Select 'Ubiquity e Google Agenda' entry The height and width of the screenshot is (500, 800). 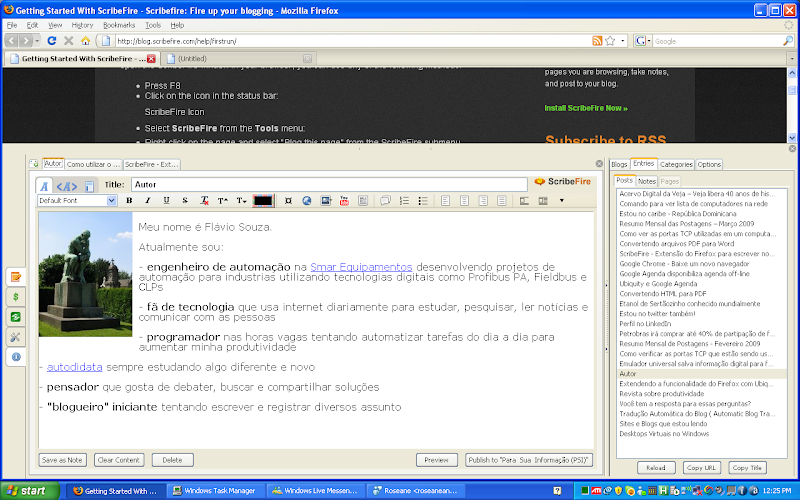tap(658, 284)
